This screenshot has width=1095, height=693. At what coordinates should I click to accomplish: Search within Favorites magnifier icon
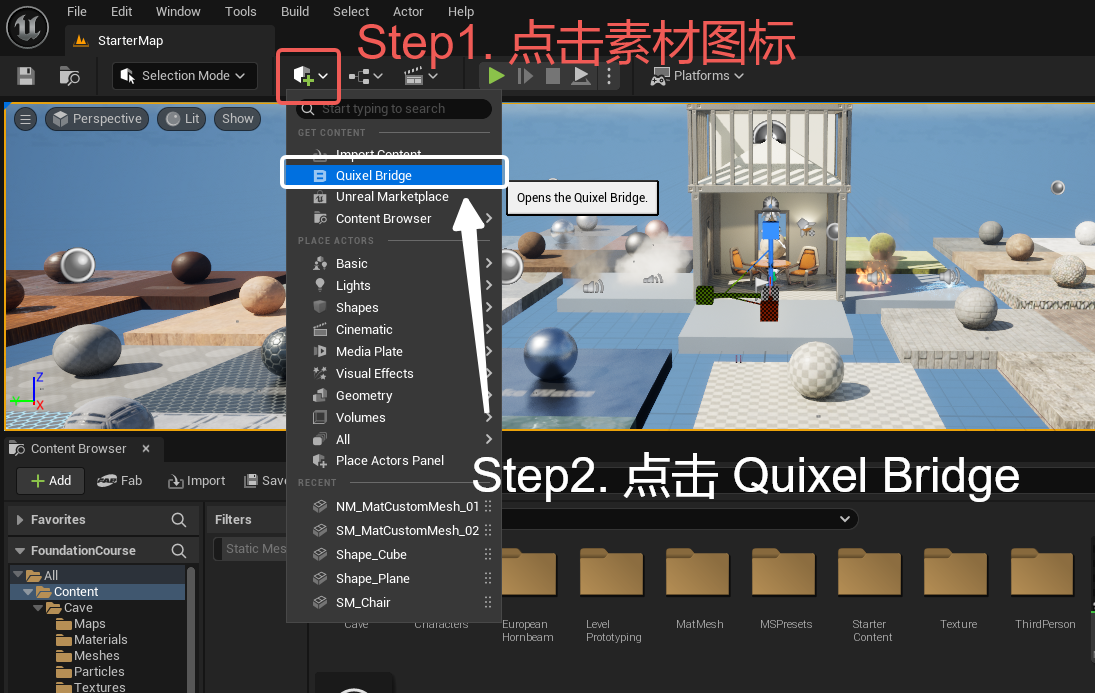179,520
